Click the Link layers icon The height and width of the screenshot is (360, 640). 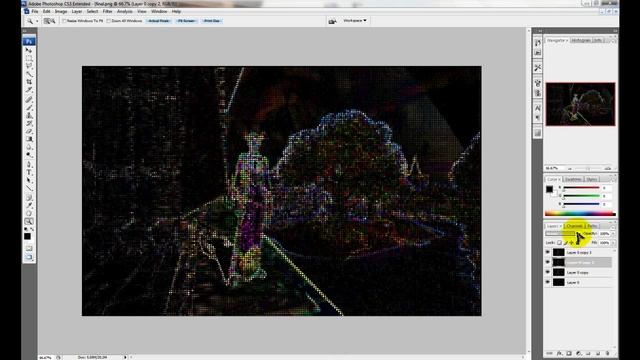549,353
